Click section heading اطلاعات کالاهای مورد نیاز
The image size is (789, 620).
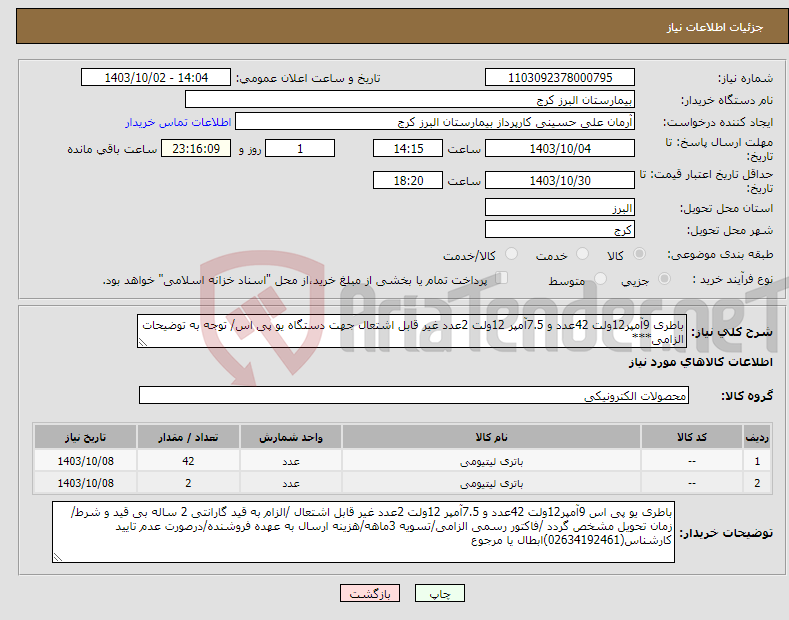pyautogui.click(x=700, y=362)
